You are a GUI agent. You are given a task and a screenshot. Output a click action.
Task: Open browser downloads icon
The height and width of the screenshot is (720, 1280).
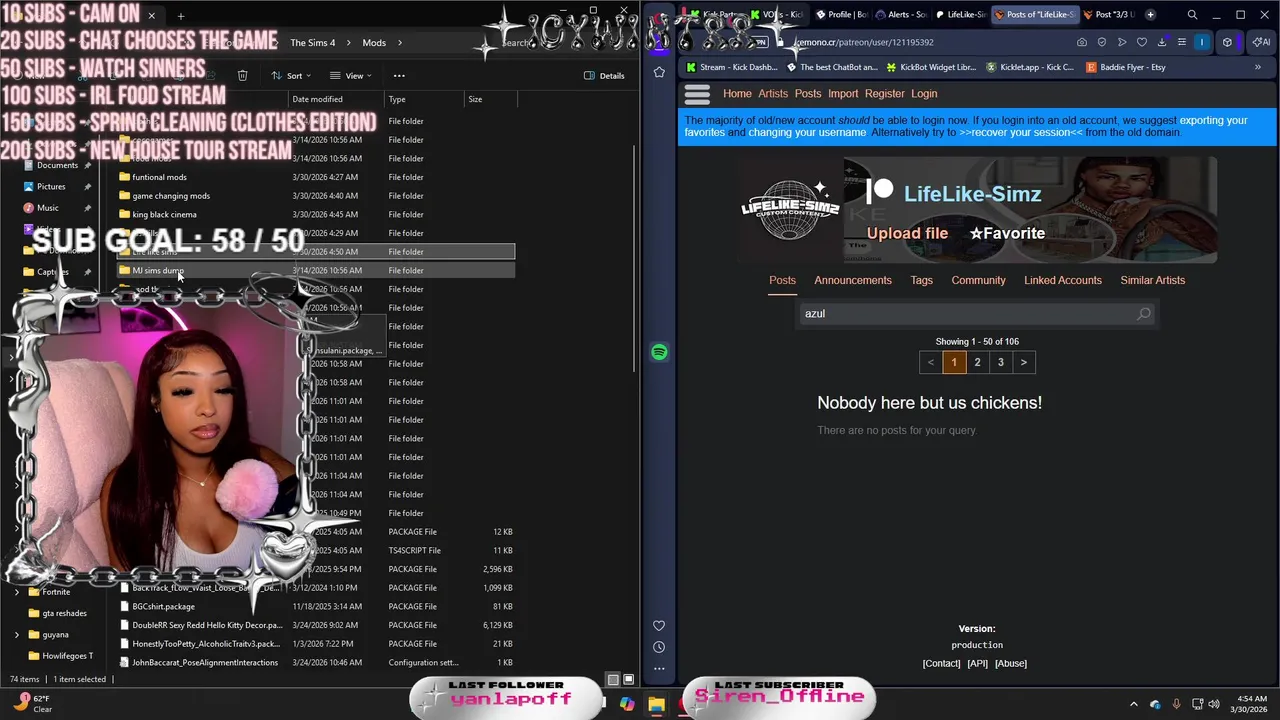tap(1162, 43)
